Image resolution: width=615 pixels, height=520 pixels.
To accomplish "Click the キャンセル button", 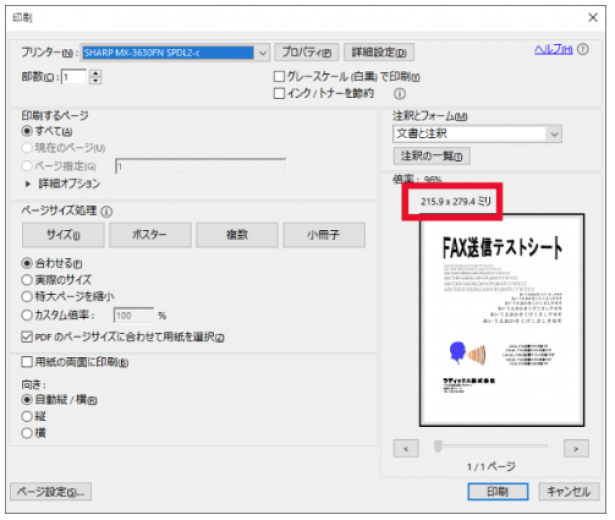I will tap(569, 491).
